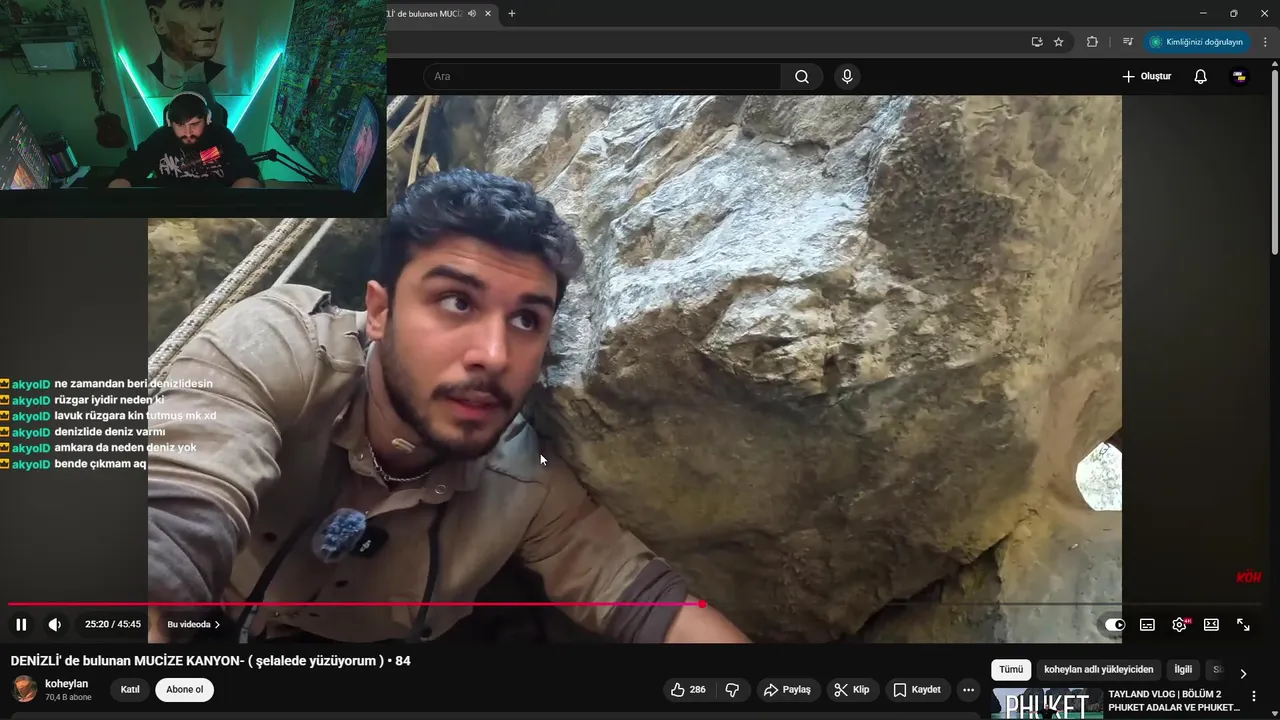Dislike the video
This screenshot has width=1280, height=720.
pyautogui.click(x=732, y=690)
